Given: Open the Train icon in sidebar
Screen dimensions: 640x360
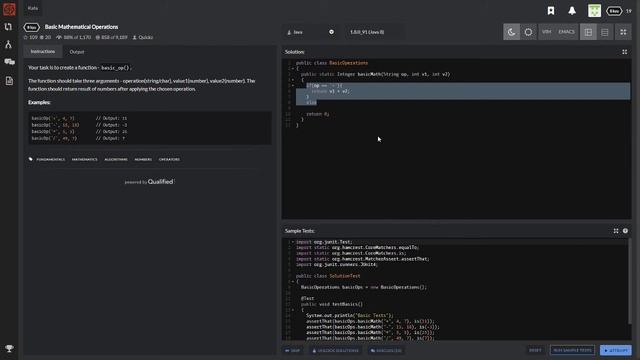Looking at the screenshot, I should tap(8, 27).
